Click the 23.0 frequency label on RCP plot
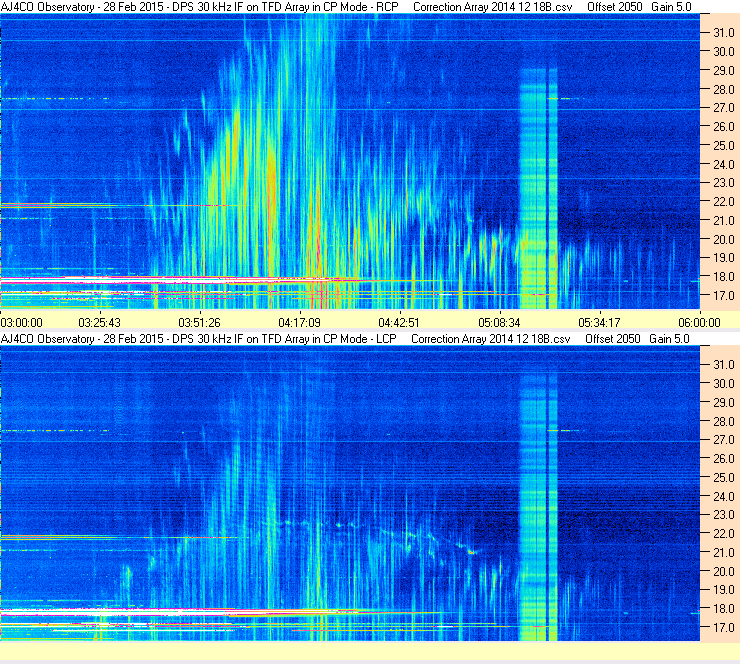Viewport: 740px width, 664px height. 724,183
